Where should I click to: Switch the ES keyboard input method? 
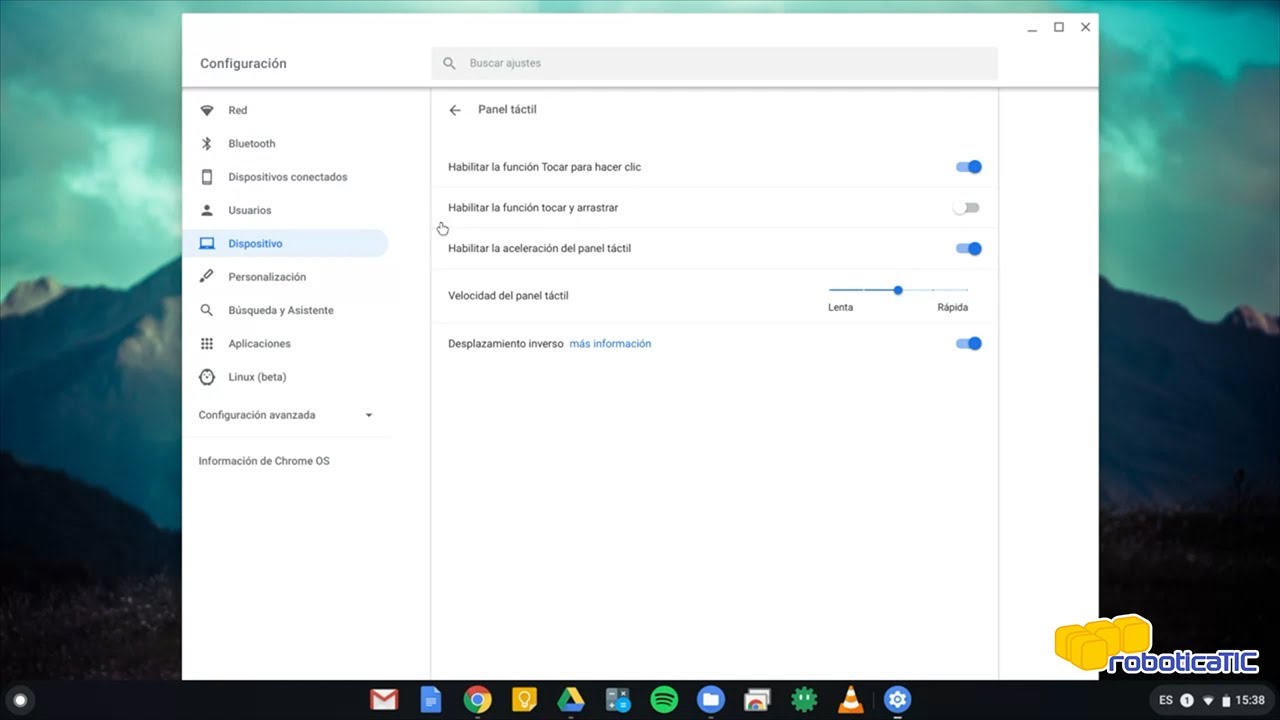[1166, 701]
